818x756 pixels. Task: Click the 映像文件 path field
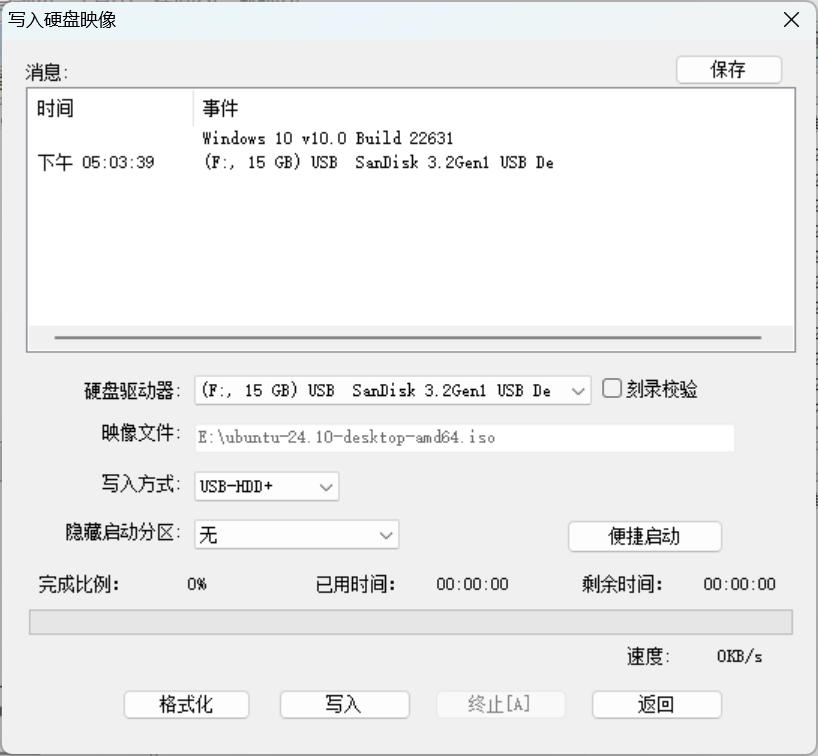click(464, 437)
